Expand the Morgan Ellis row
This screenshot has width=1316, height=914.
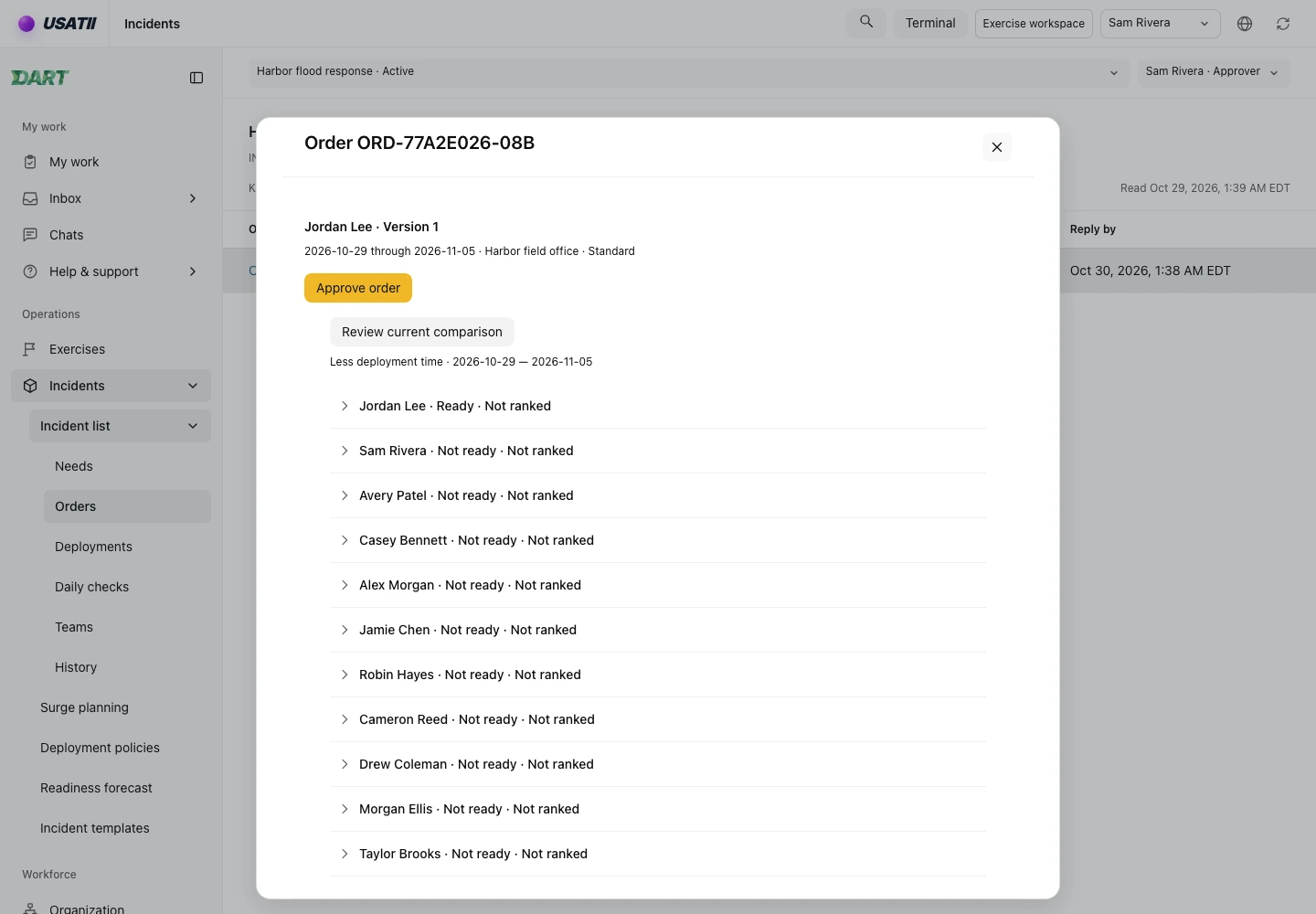coord(658,809)
